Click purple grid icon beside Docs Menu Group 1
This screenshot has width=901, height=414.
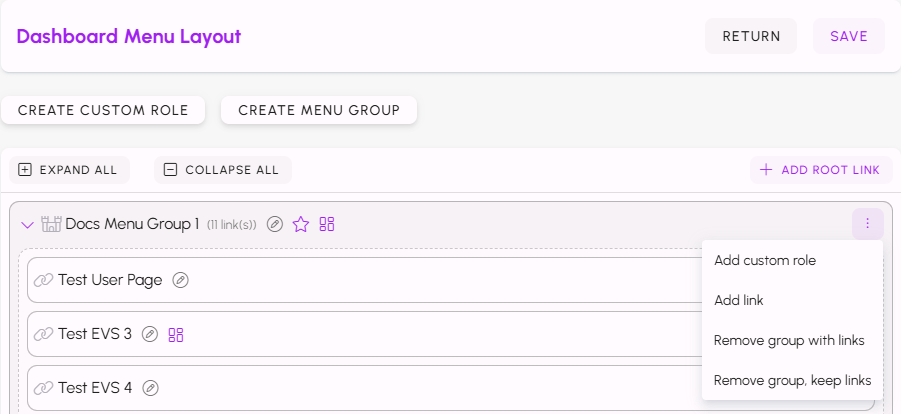point(327,224)
